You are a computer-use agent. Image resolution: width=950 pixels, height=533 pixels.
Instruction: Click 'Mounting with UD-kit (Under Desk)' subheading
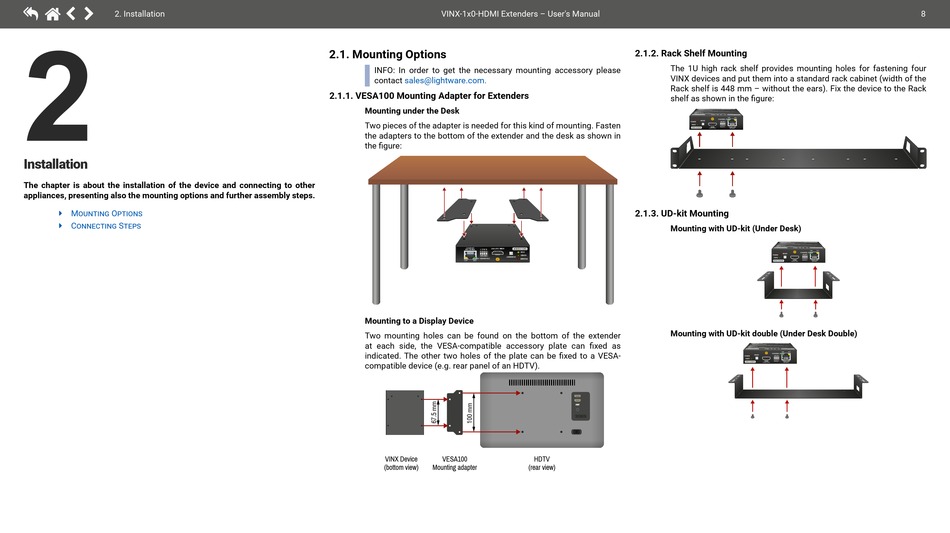coord(736,228)
